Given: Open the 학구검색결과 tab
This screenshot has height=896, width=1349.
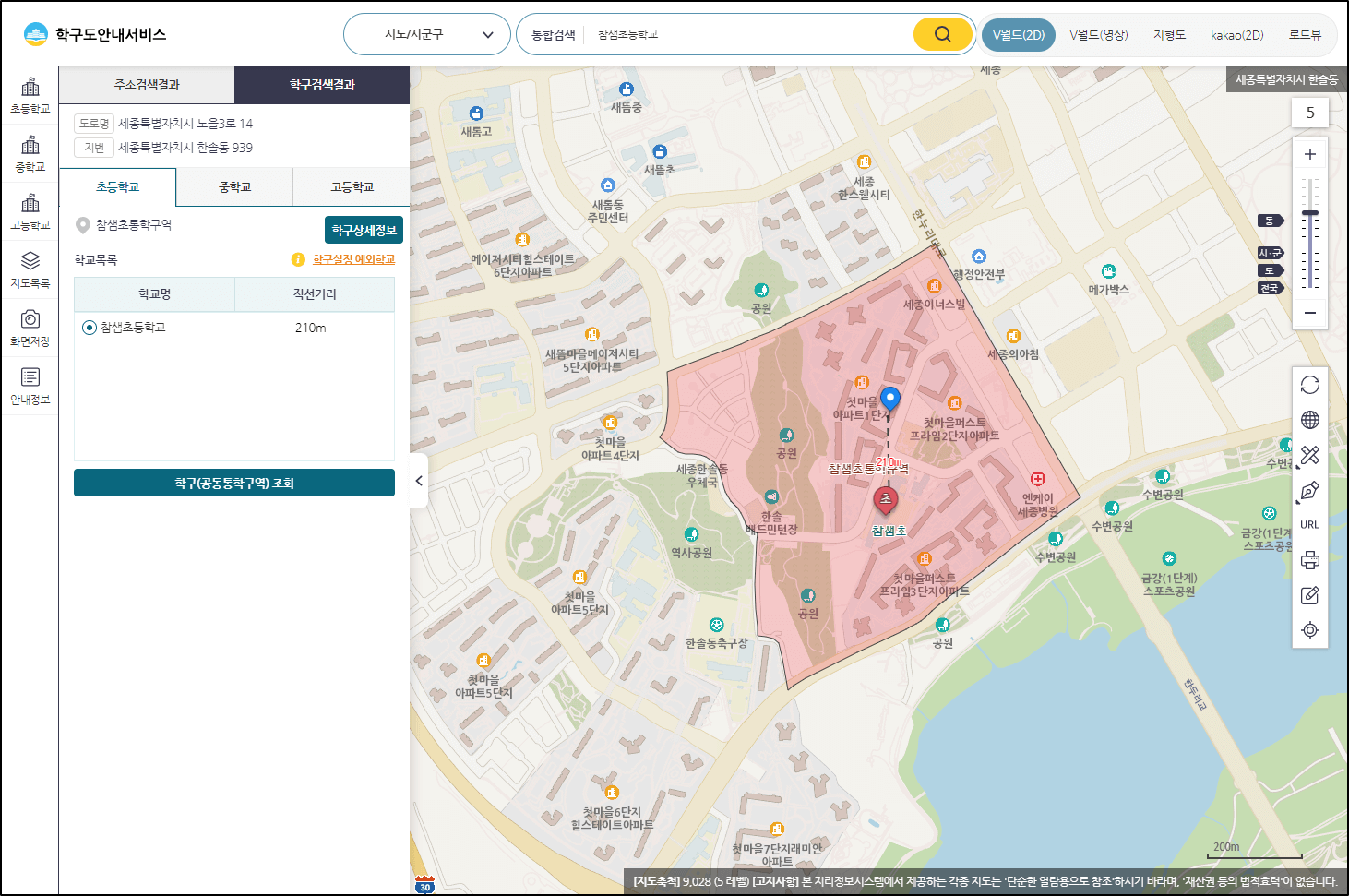Looking at the screenshot, I should tap(322, 85).
